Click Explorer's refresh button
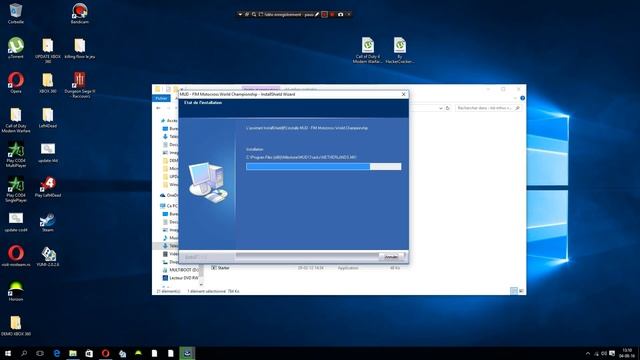Image resolution: width=640 pixels, height=360 pixels. [x=448, y=108]
